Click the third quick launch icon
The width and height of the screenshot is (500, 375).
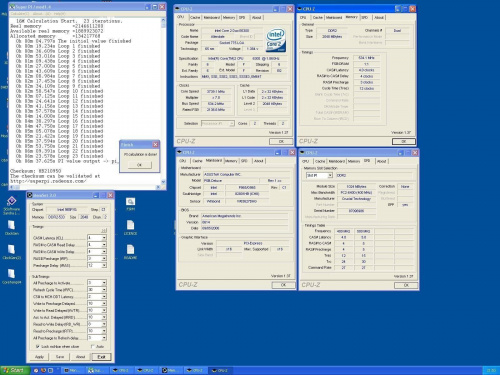coord(50,370)
